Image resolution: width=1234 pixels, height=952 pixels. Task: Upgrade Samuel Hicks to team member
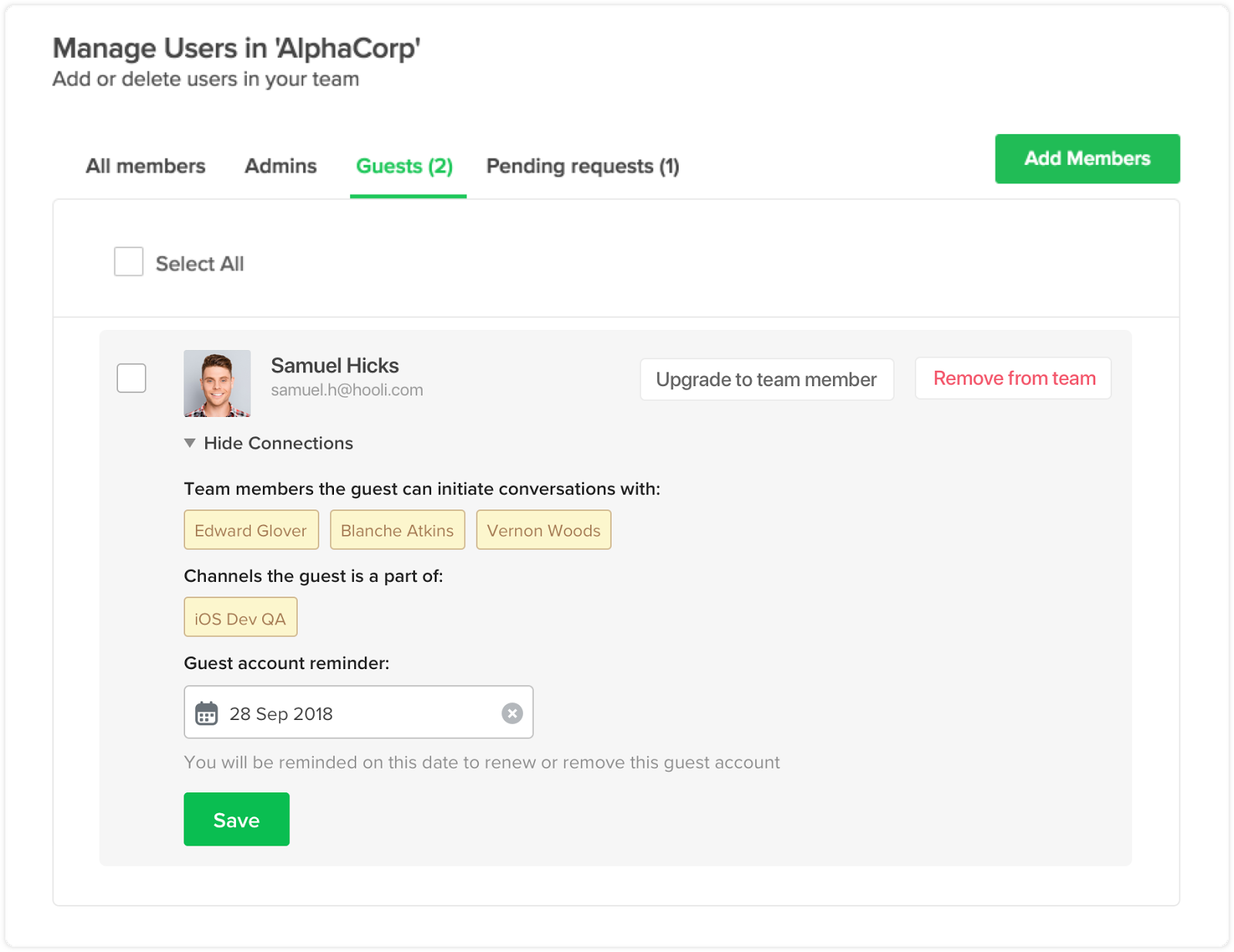click(x=767, y=379)
